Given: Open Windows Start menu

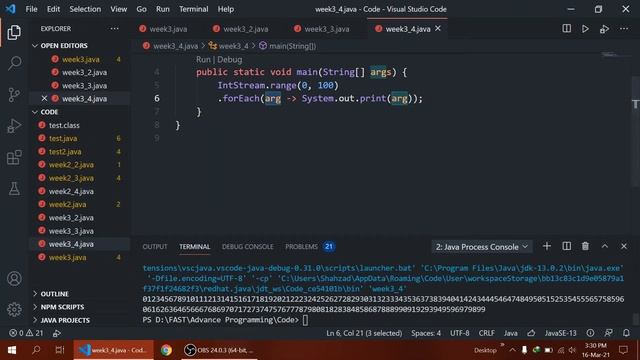Looking at the screenshot, I should point(11,350).
